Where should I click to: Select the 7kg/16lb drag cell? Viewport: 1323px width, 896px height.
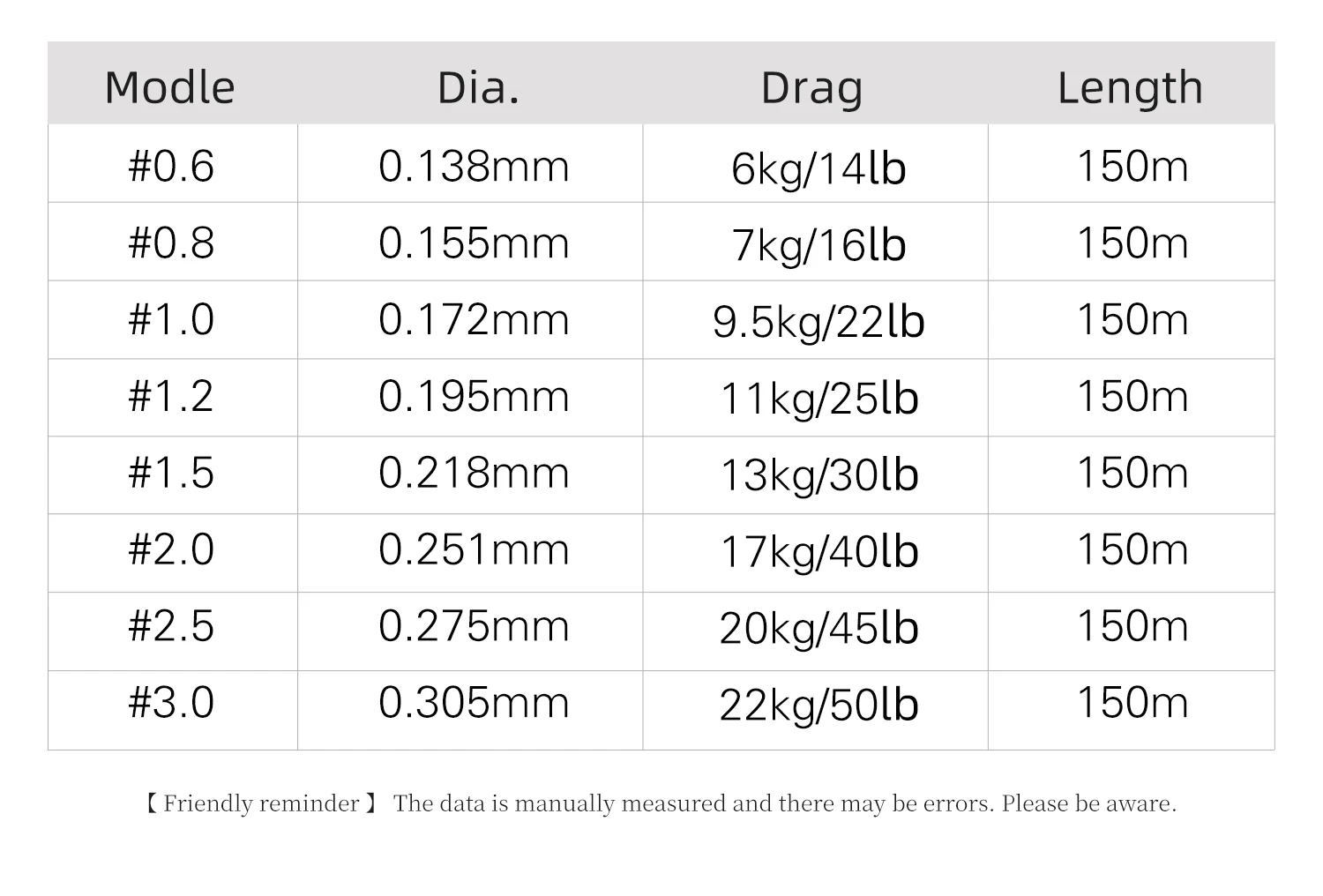(818, 244)
